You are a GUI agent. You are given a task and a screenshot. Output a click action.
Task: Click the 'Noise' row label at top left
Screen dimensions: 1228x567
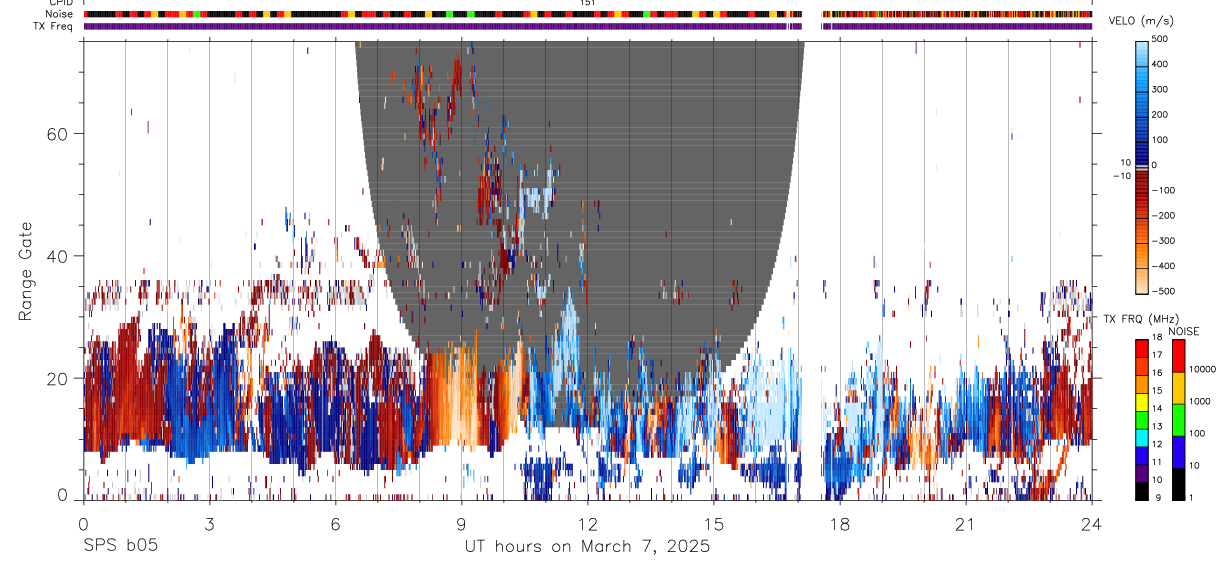pyautogui.click(x=60, y=15)
